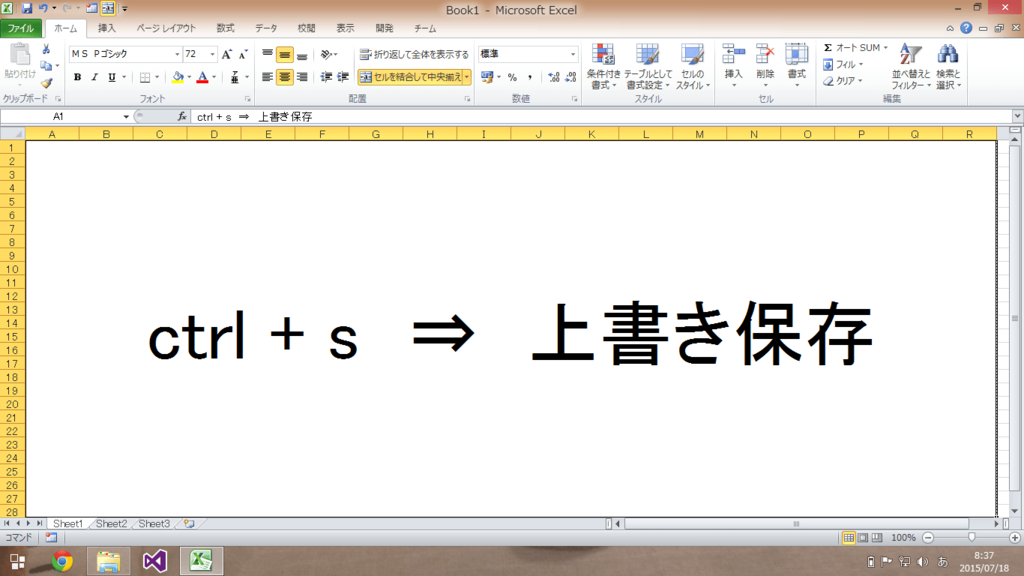Viewport: 1024px width, 576px height.
Task: Toggle Italic formatting
Action: 95,77
